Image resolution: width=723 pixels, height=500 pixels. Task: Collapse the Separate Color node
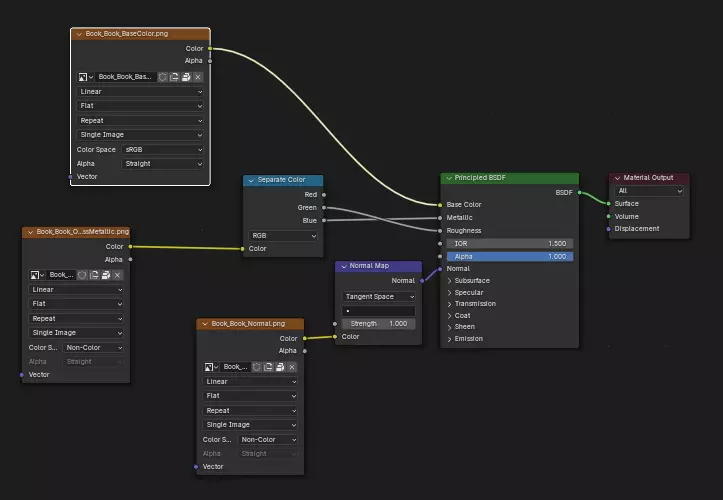click(251, 180)
